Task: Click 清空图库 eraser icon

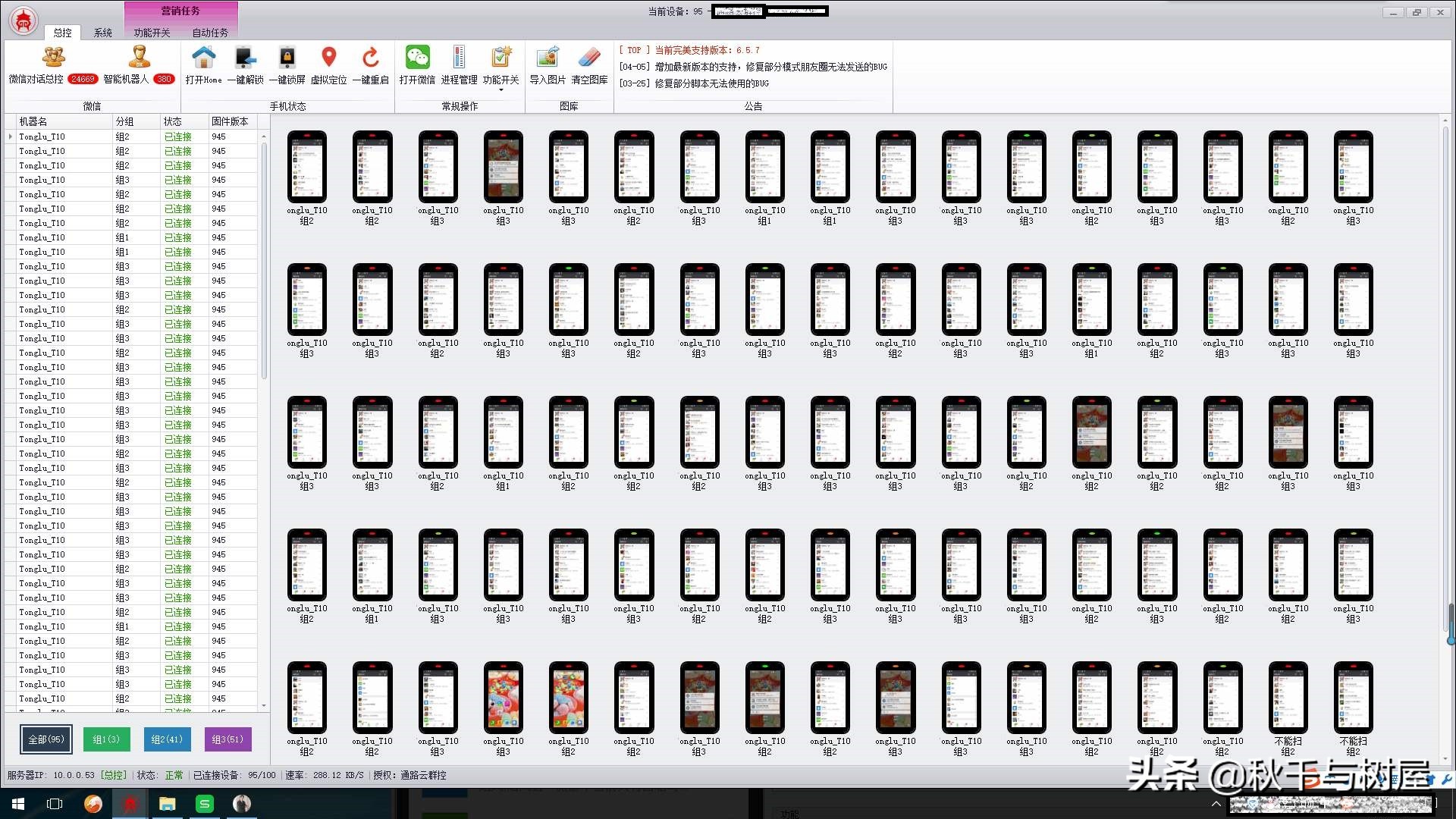Action: click(x=589, y=65)
